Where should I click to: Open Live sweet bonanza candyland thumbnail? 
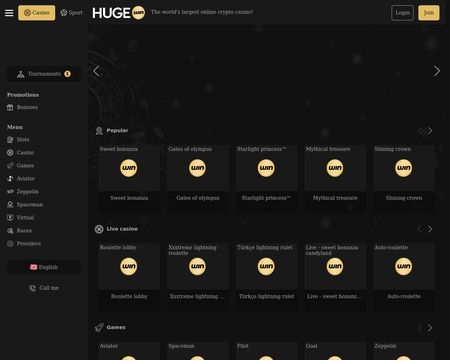335,266
